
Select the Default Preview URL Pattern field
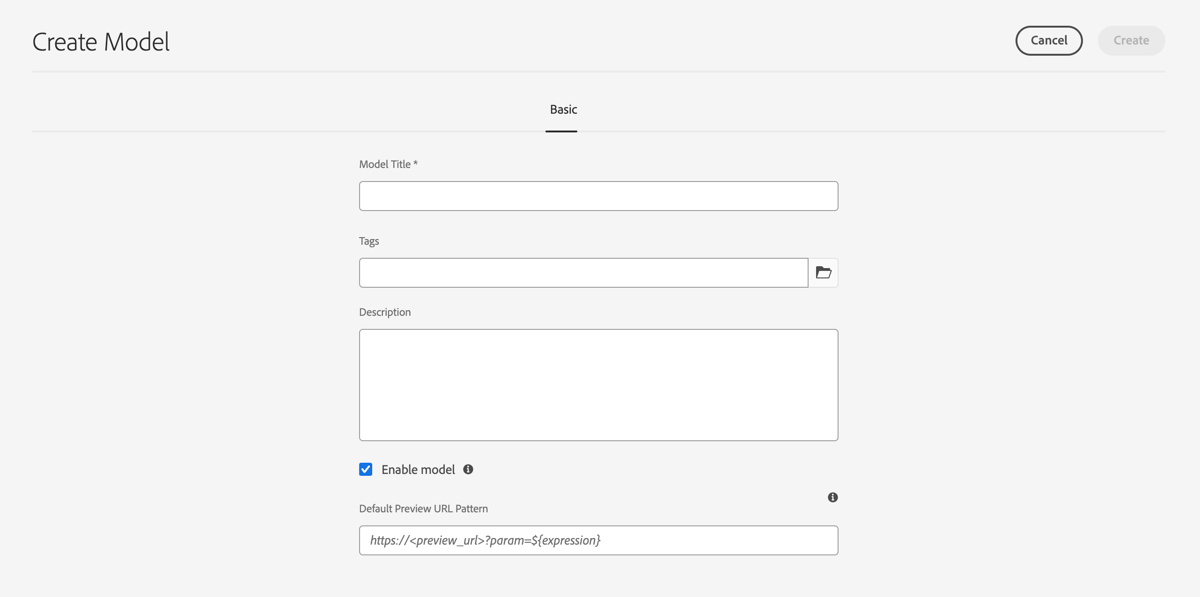pyautogui.click(x=598, y=540)
